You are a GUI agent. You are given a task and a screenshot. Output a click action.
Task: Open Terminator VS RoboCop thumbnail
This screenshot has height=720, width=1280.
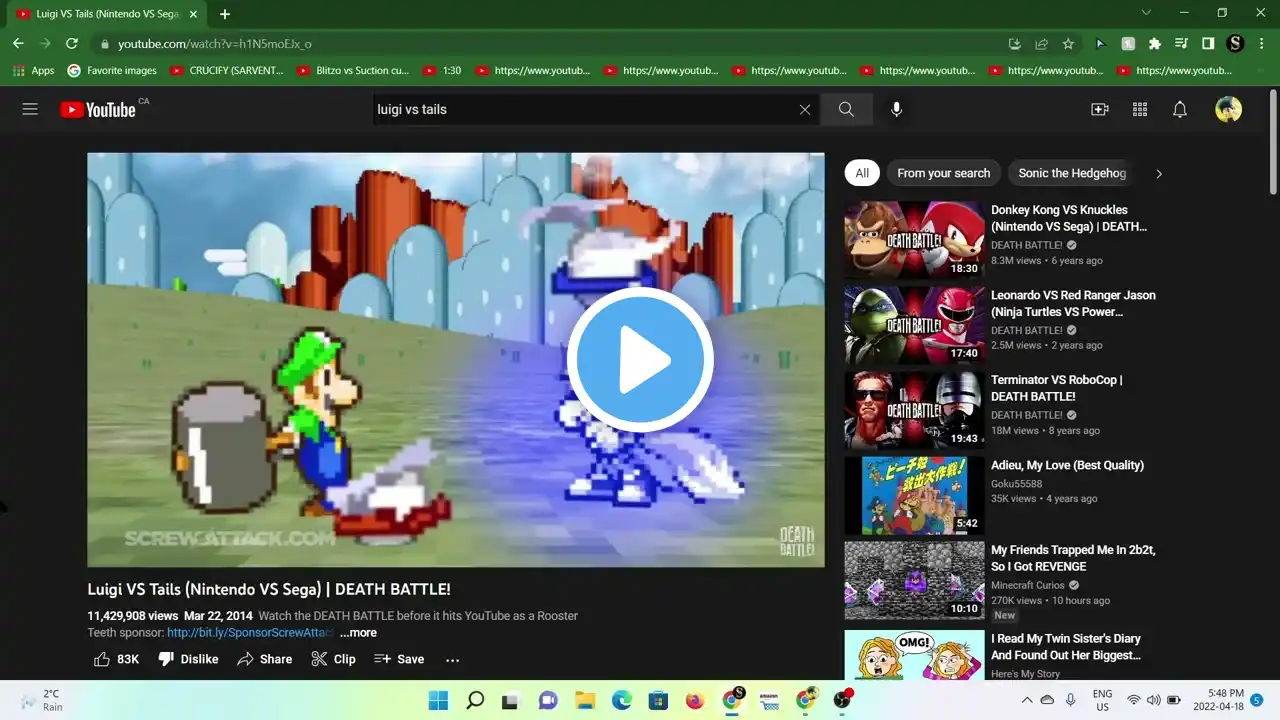pos(915,410)
